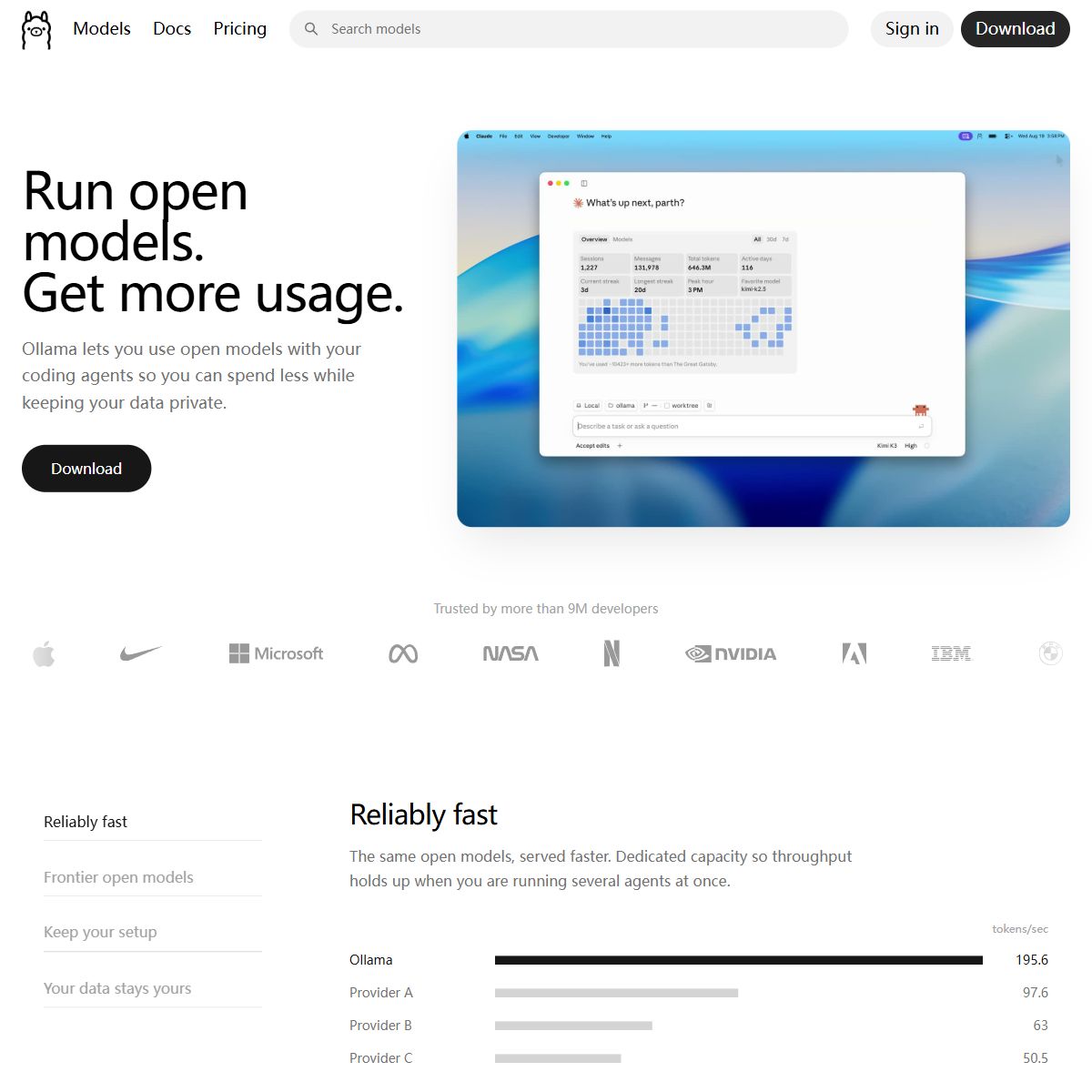
Task: Click the NASA logo
Action: (x=511, y=653)
